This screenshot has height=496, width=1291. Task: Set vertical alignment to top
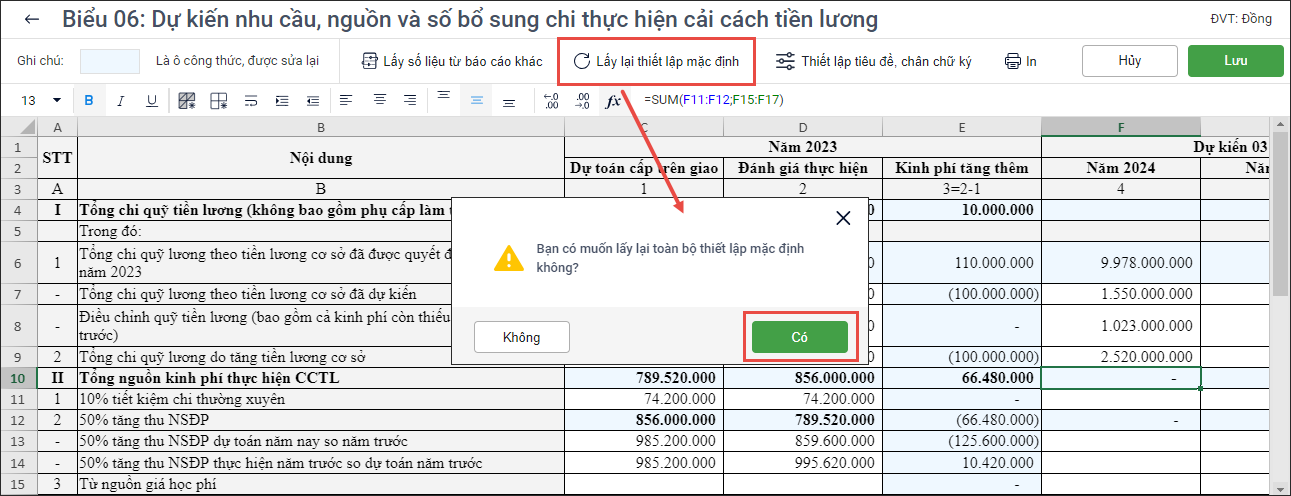445,100
